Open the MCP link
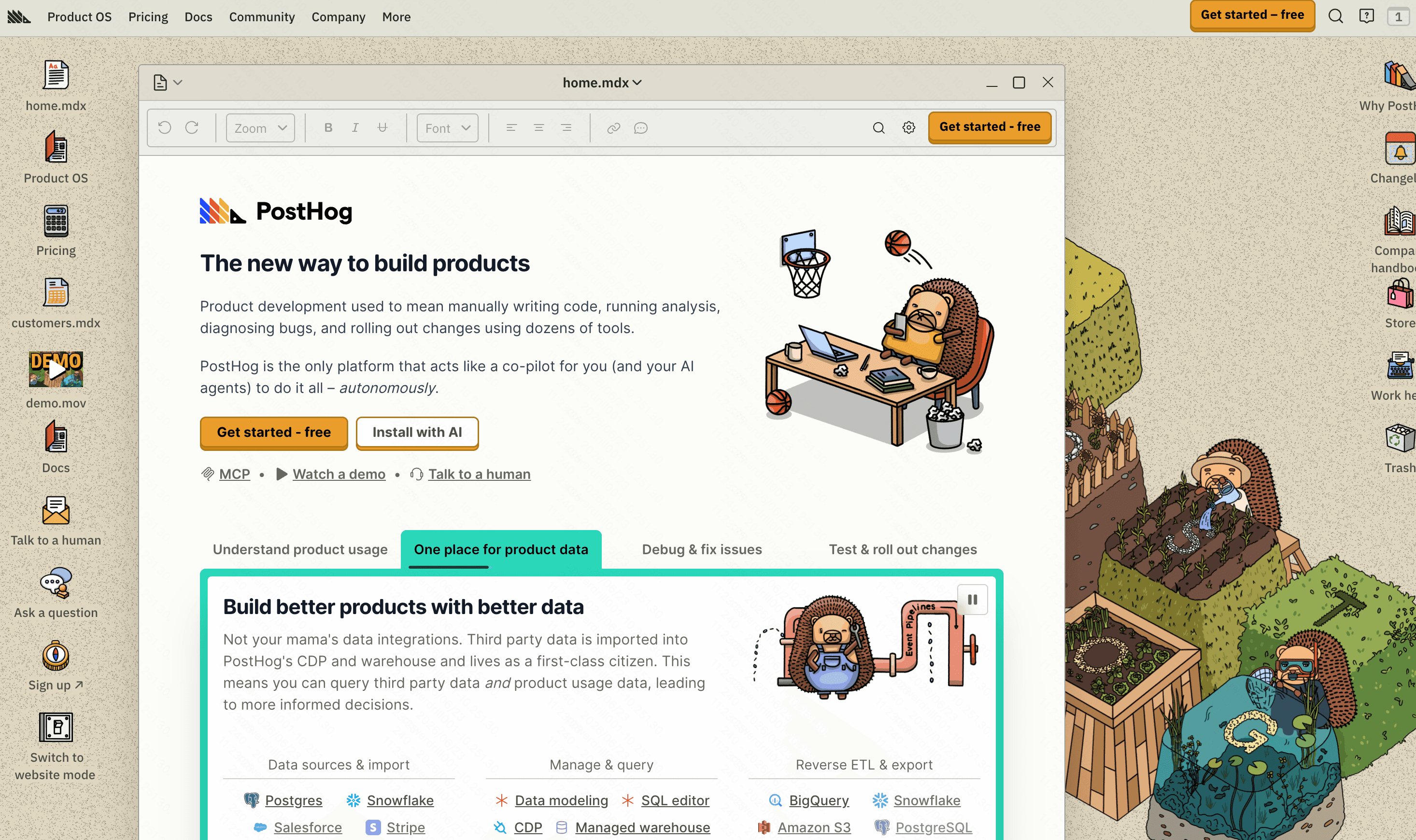 click(x=234, y=474)
